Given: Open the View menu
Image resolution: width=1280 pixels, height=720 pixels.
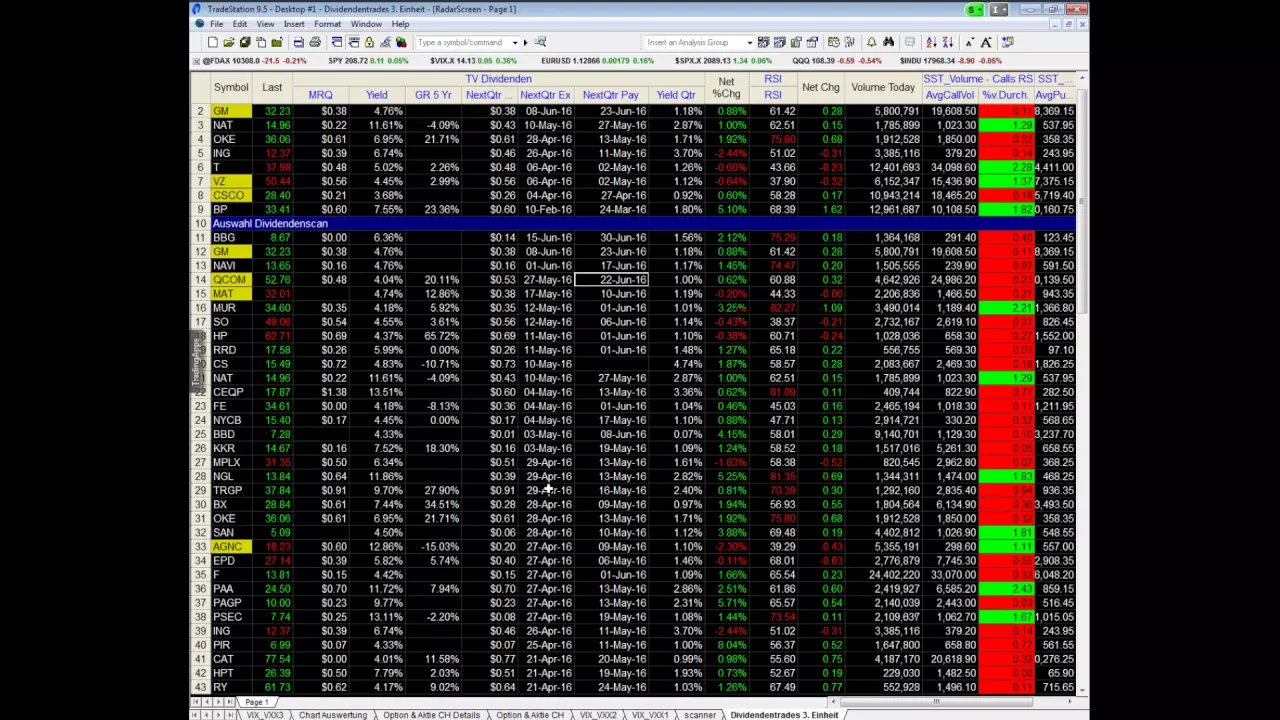Looking at the screenshot, I should 265,24.
